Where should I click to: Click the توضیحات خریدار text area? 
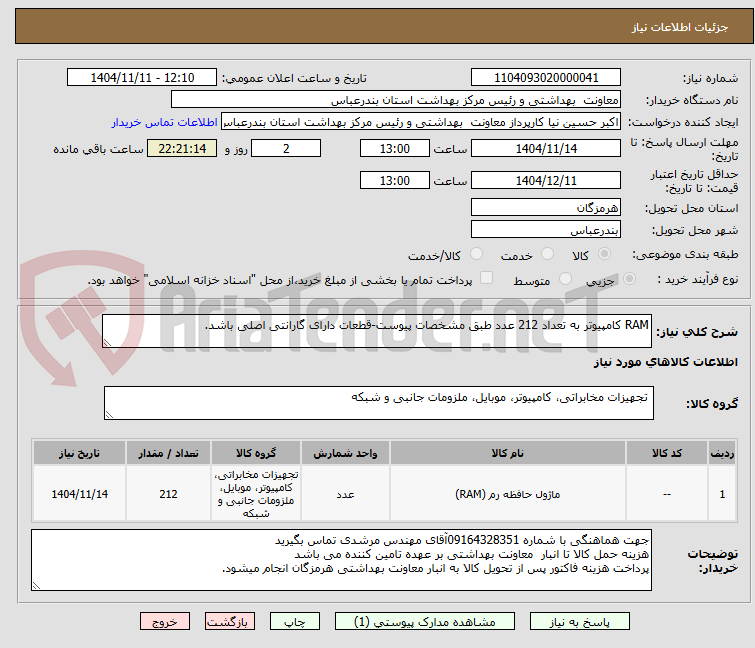click(x=341, y=560)
